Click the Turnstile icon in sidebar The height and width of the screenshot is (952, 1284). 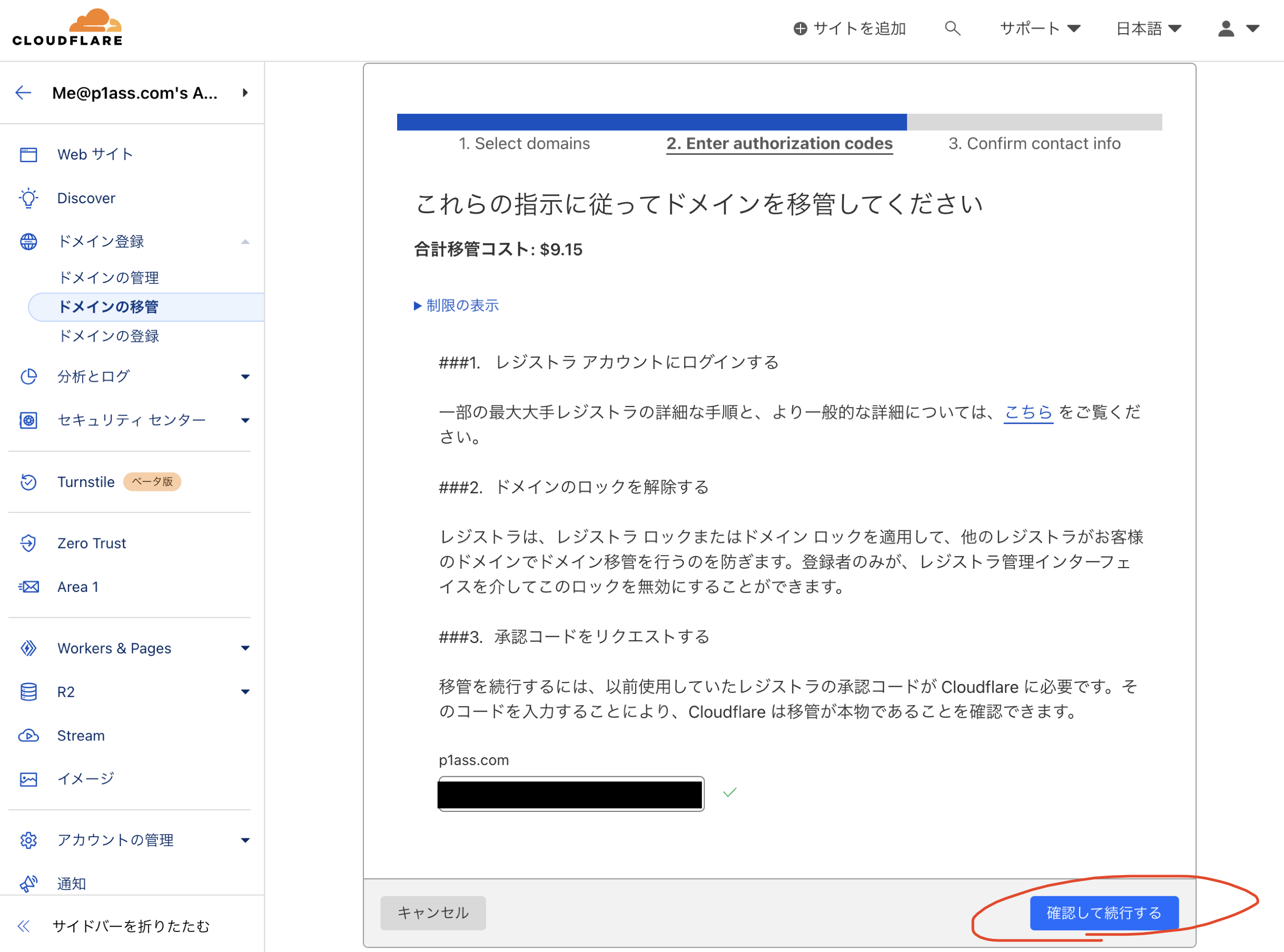(x=28, y=482)
